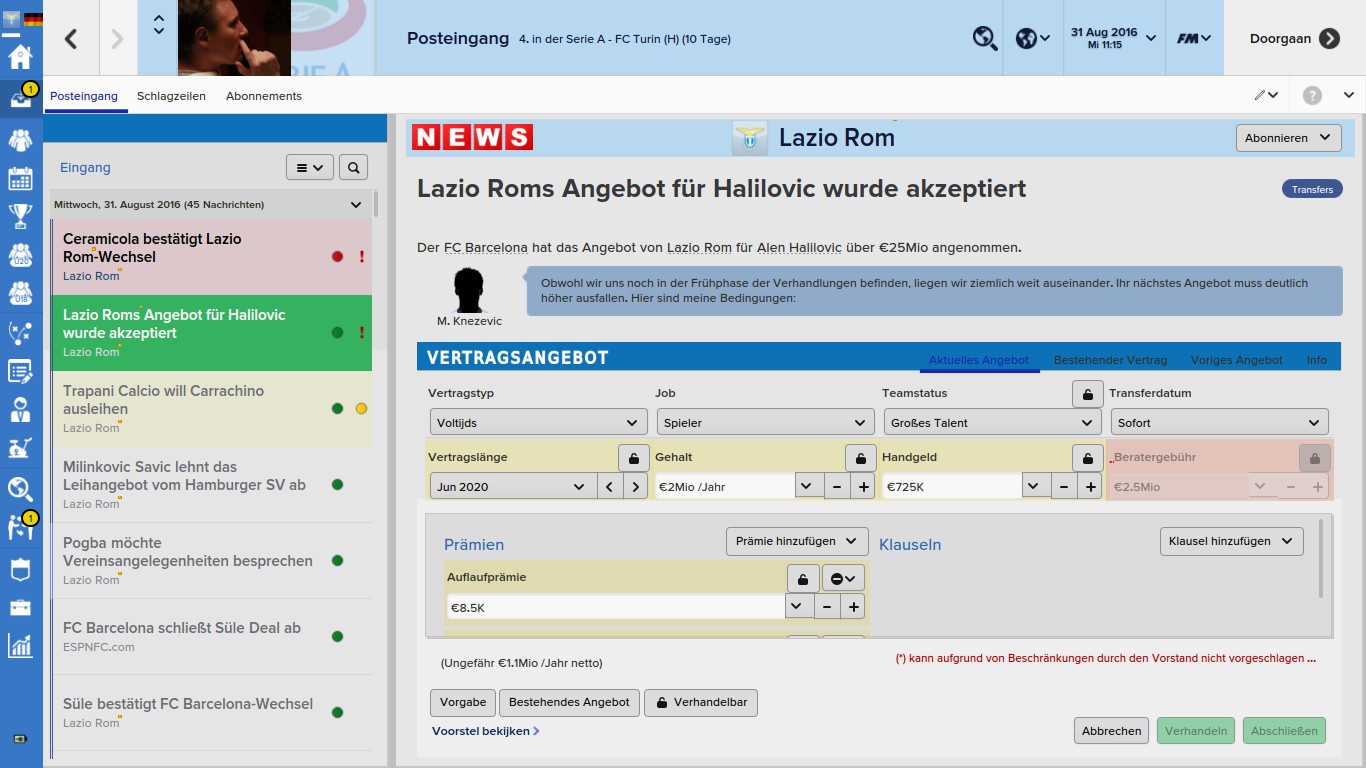Toggle the Handgeld lock
Screen dimensions: 1366x768
(1088, 458)
